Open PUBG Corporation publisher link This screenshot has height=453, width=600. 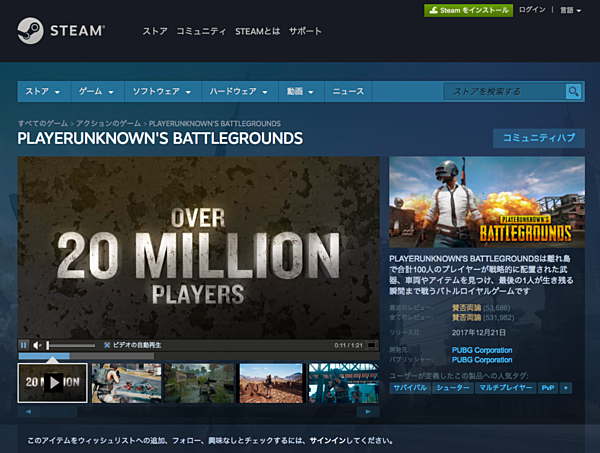(x=482, y=360)
